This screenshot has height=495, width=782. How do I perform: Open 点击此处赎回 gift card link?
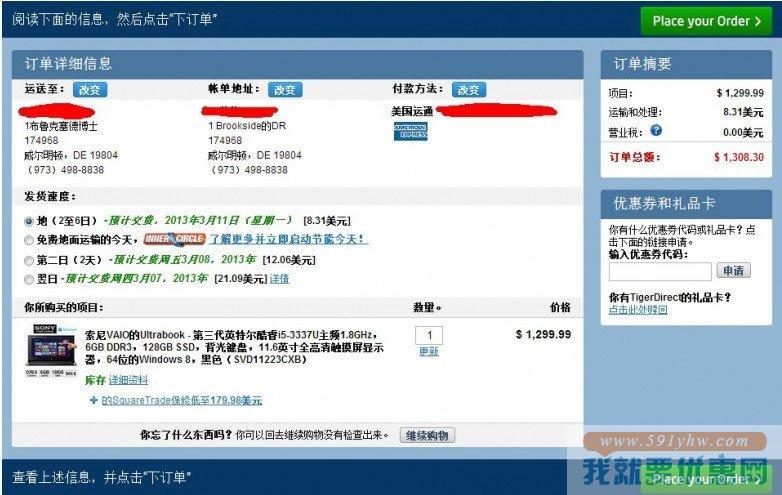click(x=638, y=310)
